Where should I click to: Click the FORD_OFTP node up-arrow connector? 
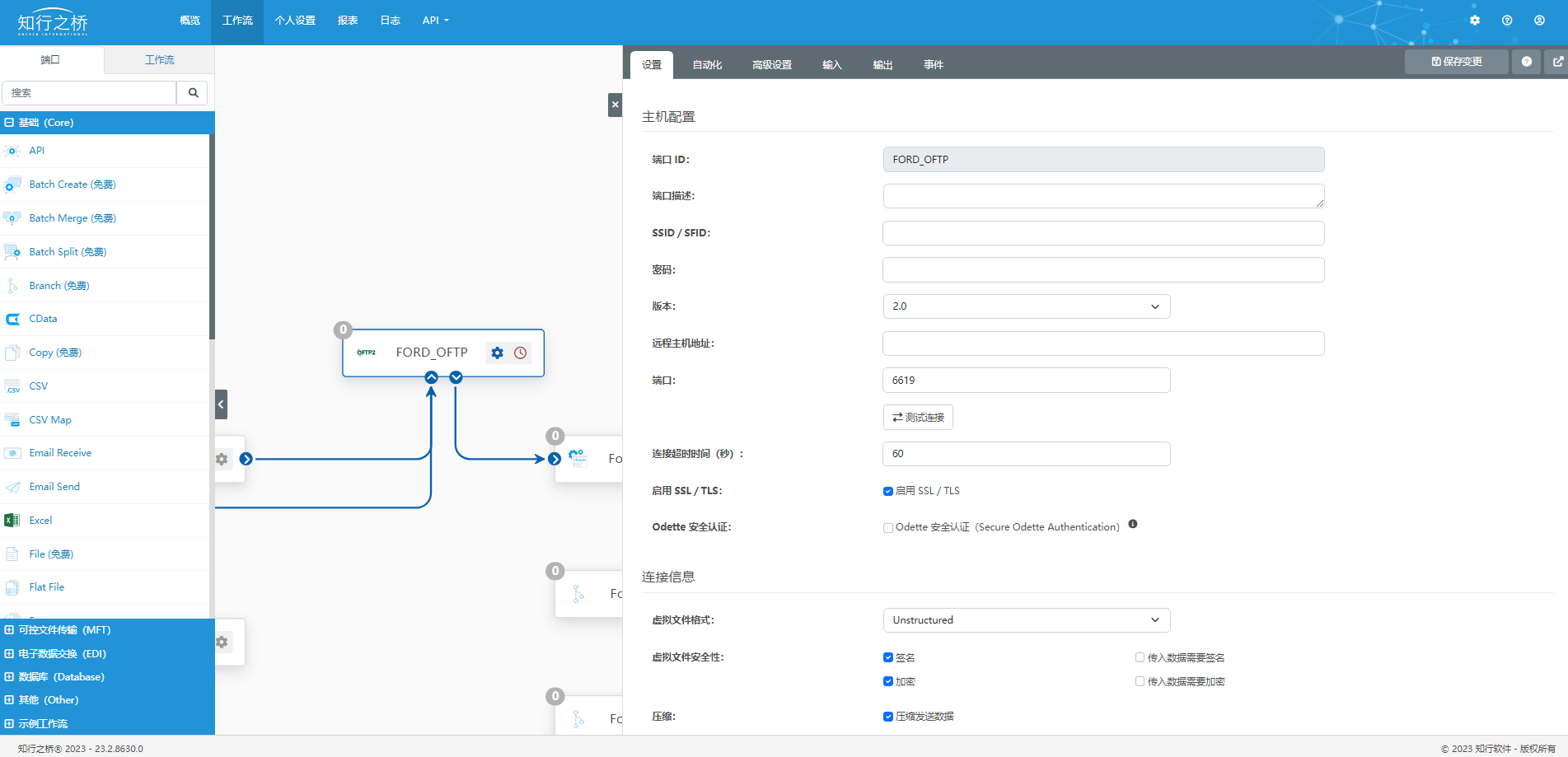pyautogui.click(x=431, y=377)
